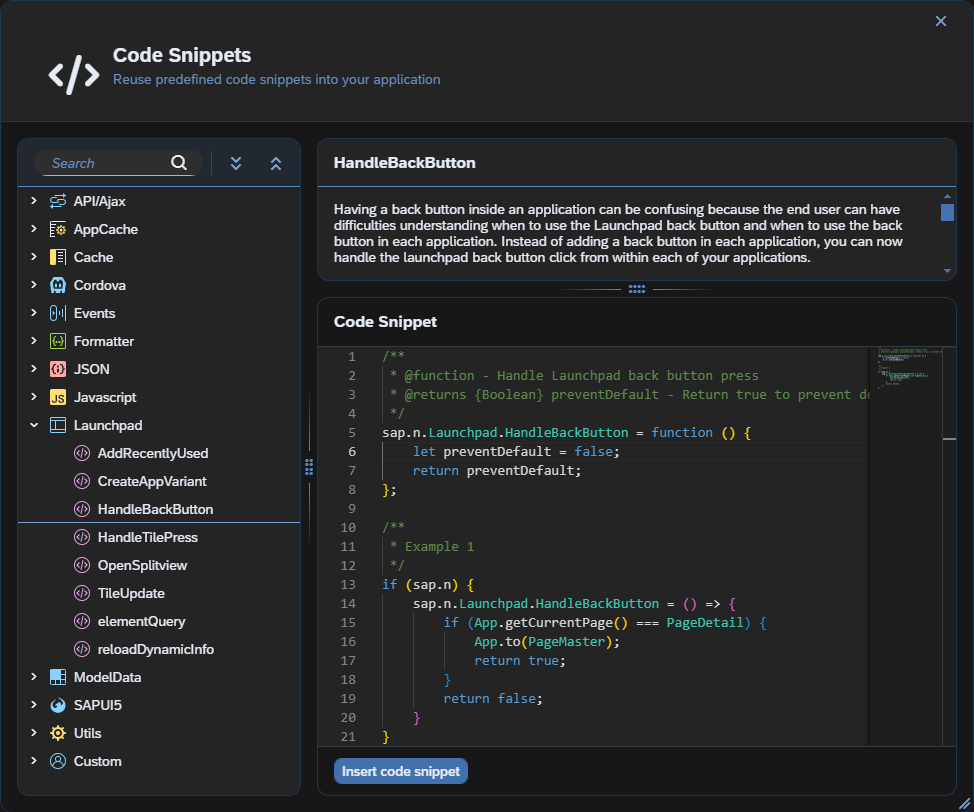Screen dimensions: 974x812
Task: Click the description scroll-up arrow
Action: pos(947,196)
